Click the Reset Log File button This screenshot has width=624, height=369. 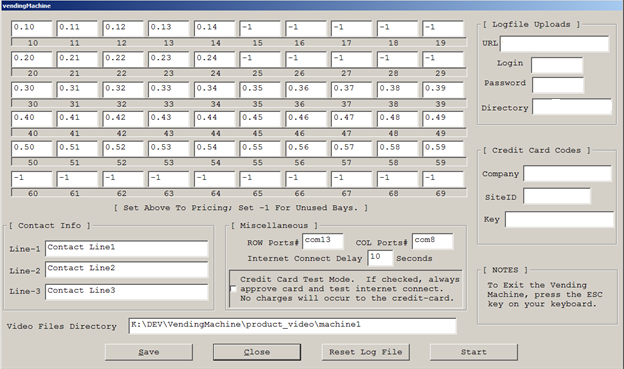pos(365,352)
